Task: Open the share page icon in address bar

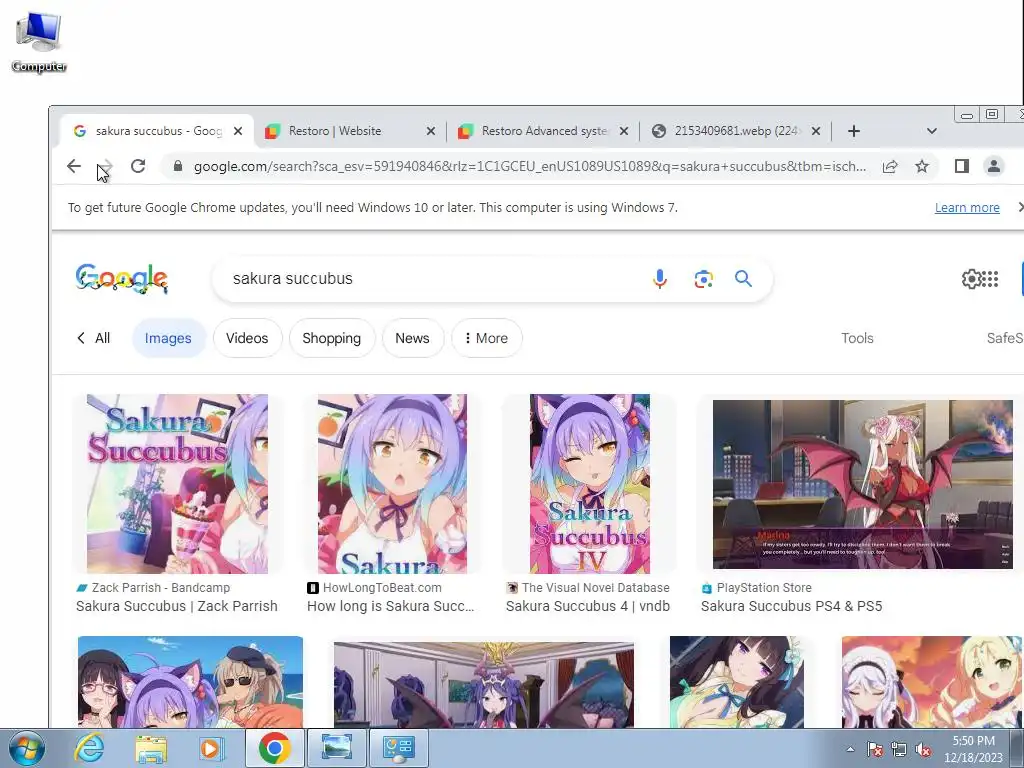Action: point(890,167)
